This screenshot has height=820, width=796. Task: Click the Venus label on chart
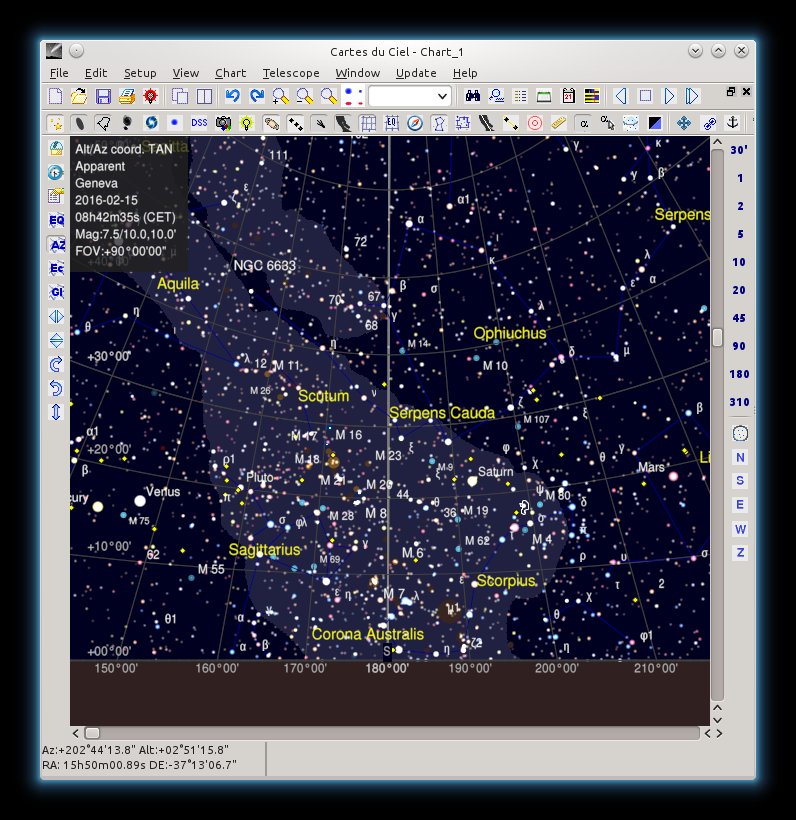pos(163,492)
